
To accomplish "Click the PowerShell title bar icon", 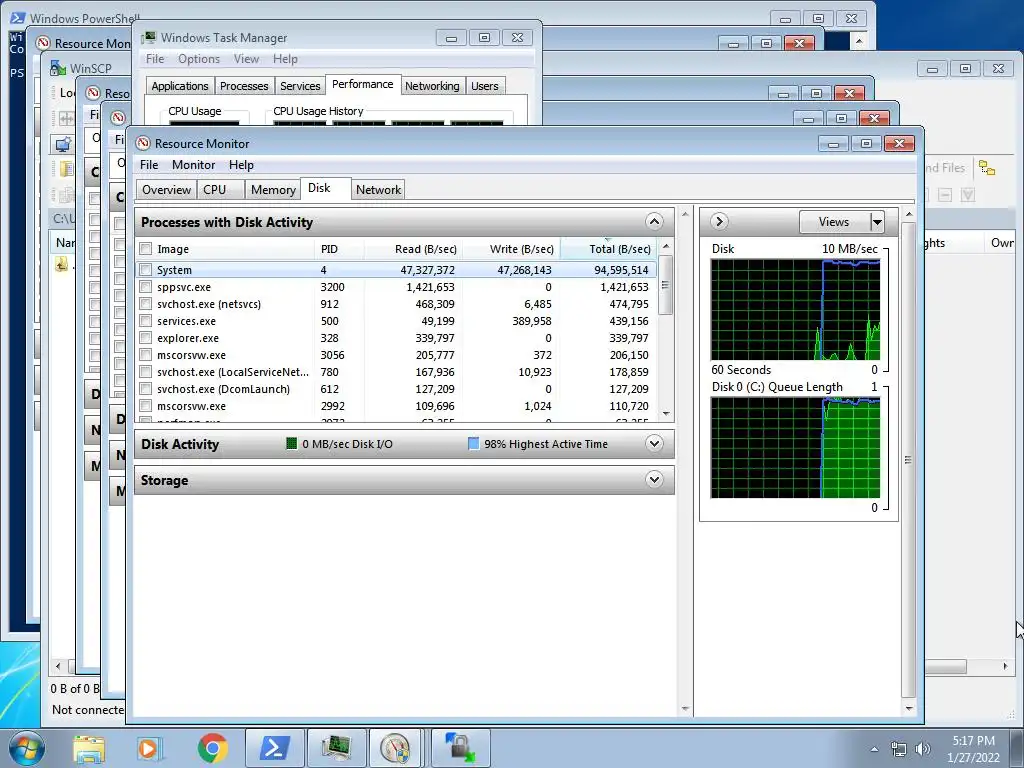I will 18,18.
